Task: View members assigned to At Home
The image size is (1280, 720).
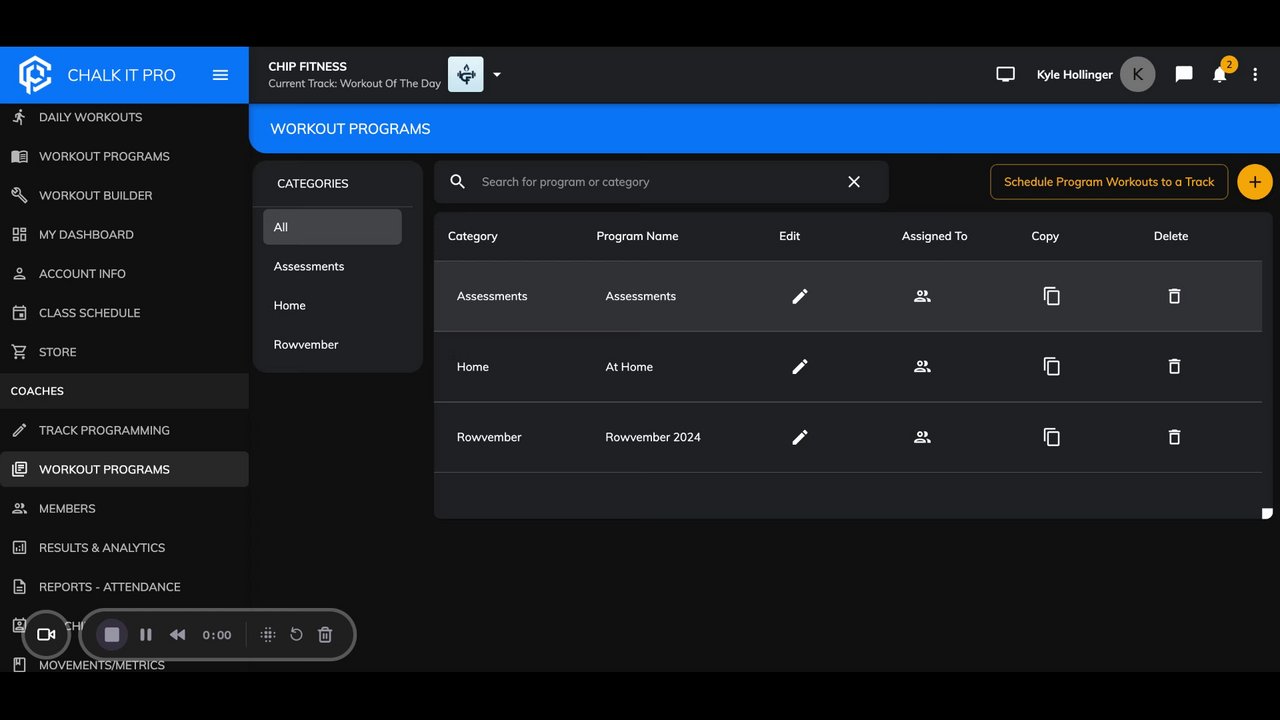Action: tap(922, 367)
